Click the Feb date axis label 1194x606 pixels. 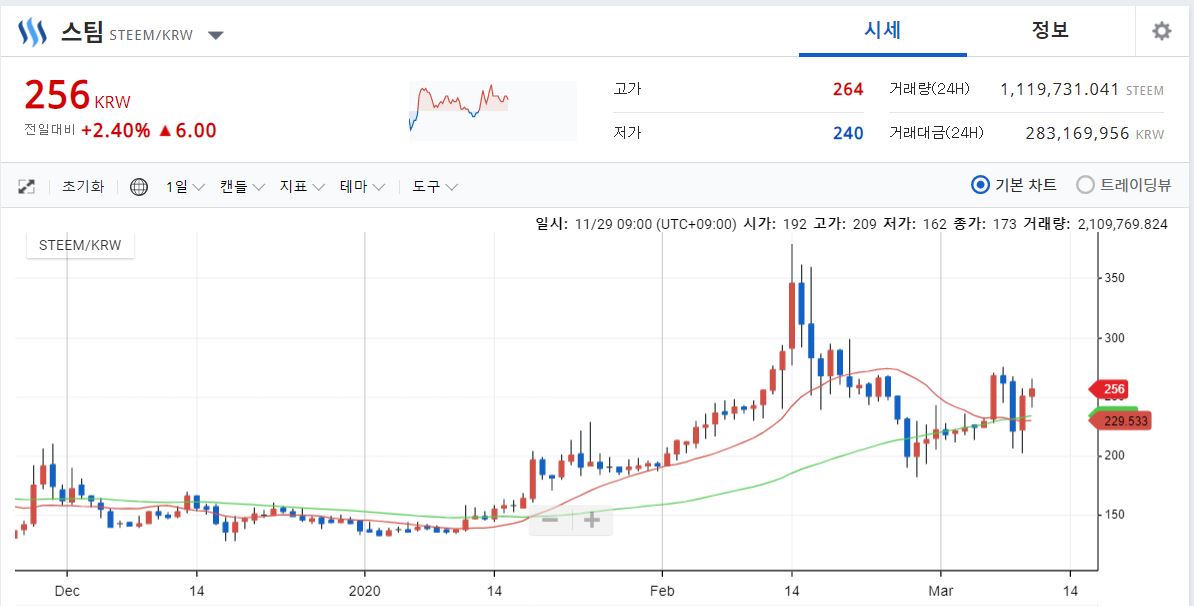click(662, 589)
